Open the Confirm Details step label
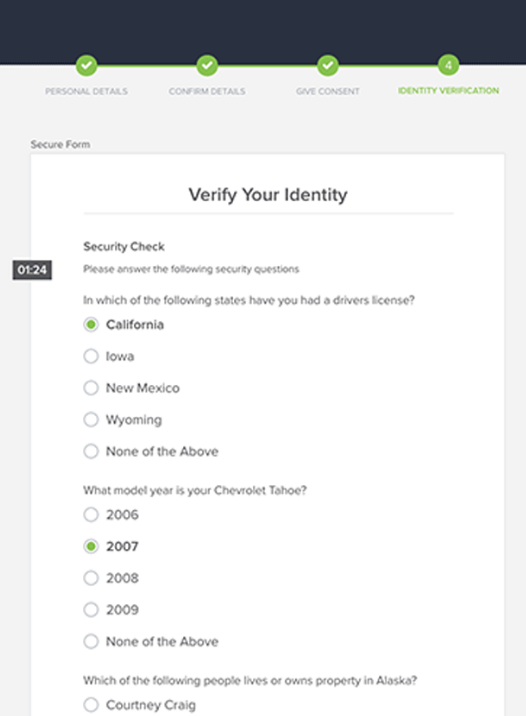The image size is (526, 716). tap(207, 91)
